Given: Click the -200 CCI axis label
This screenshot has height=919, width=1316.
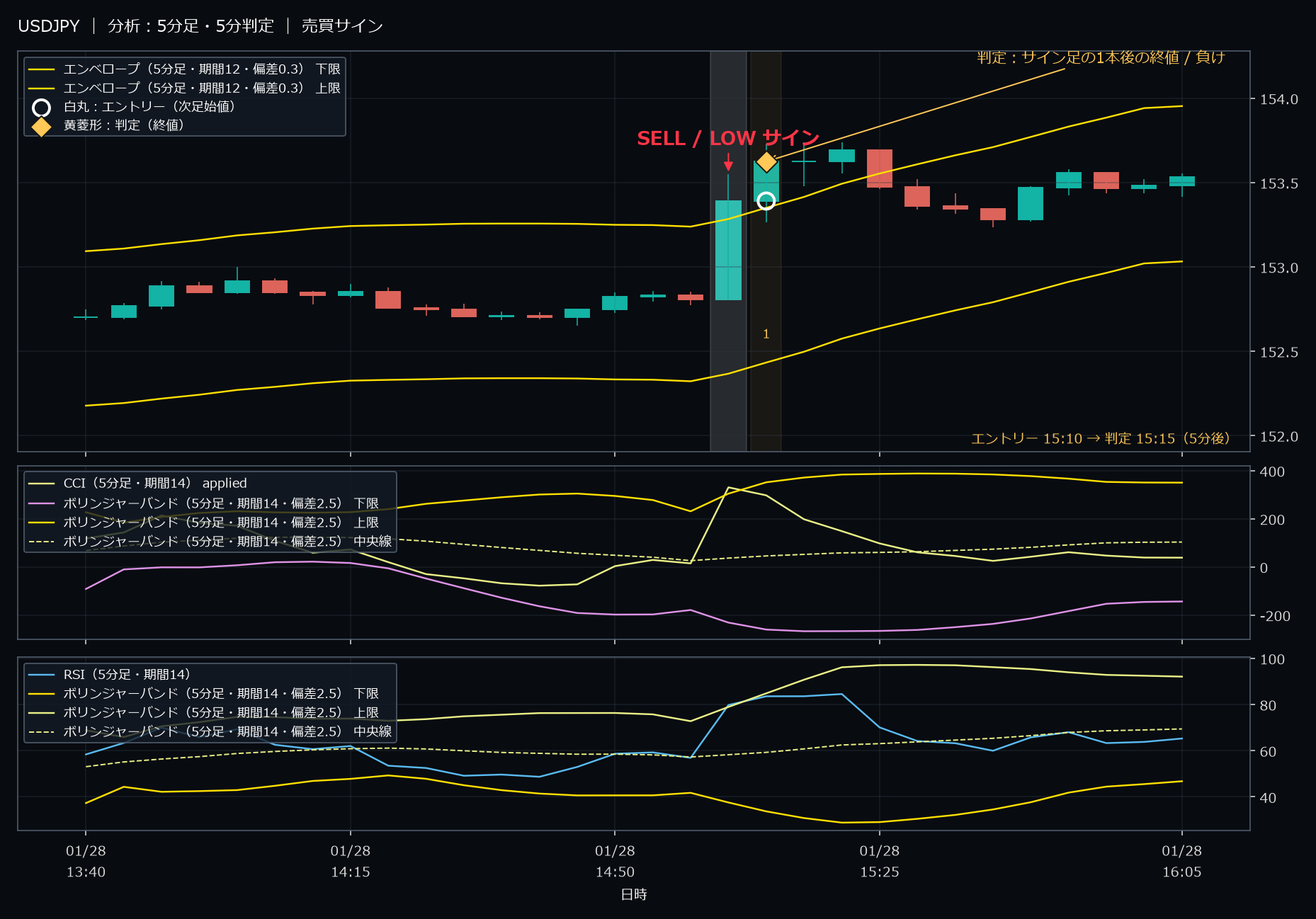Looking at the screenshot, I should click(x=1275, y=616).
